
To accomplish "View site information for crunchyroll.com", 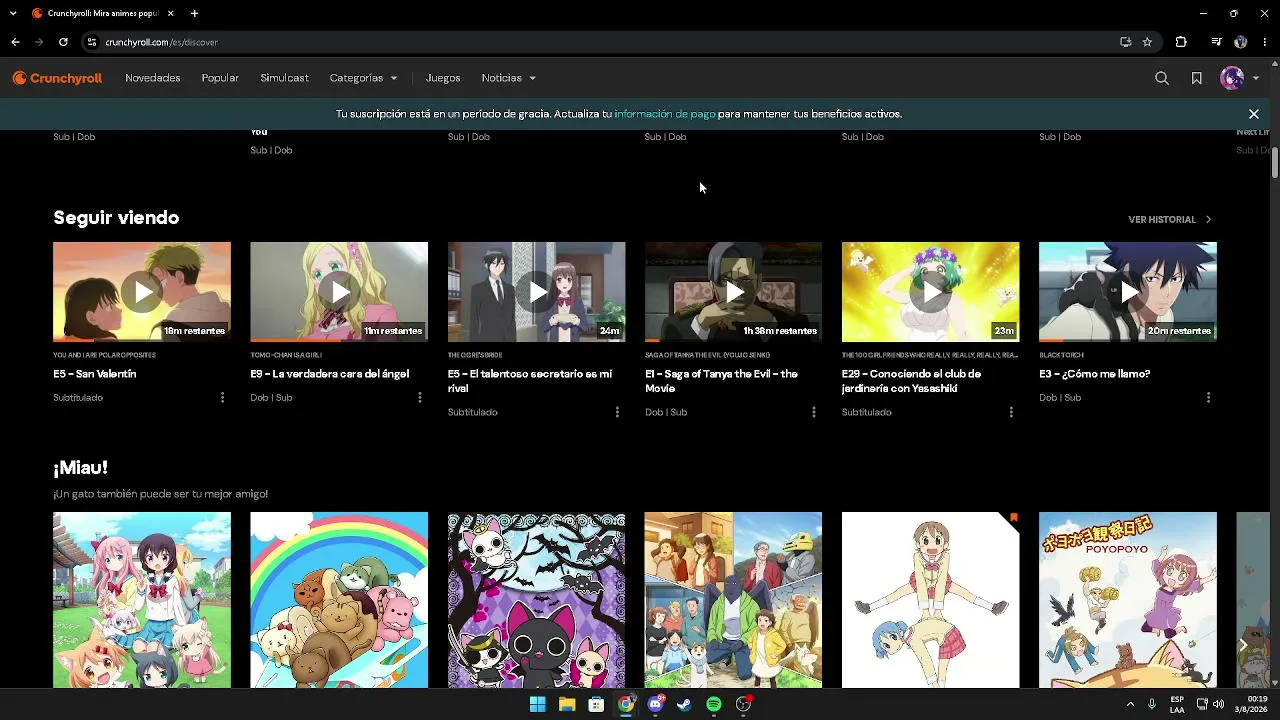I will click(92, 42).
